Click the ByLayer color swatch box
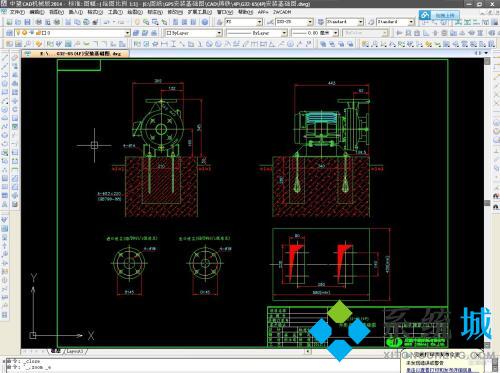 pos(169,33)
